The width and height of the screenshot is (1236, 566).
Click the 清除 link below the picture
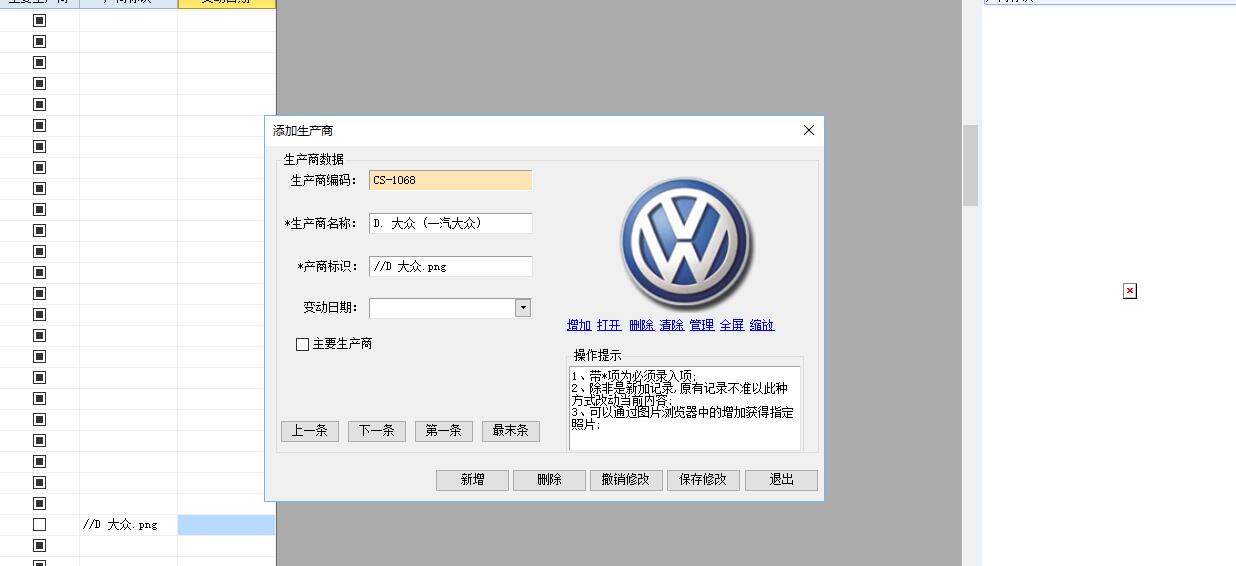point(671,325)
